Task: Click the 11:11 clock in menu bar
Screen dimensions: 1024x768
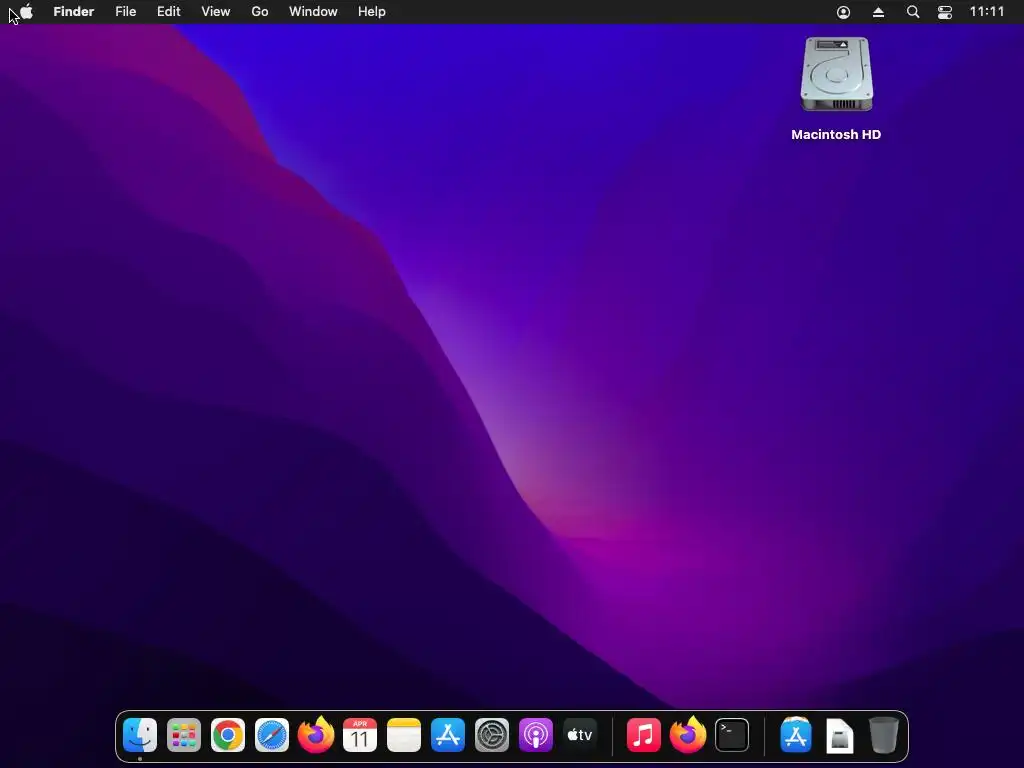Action: point(987,12)
